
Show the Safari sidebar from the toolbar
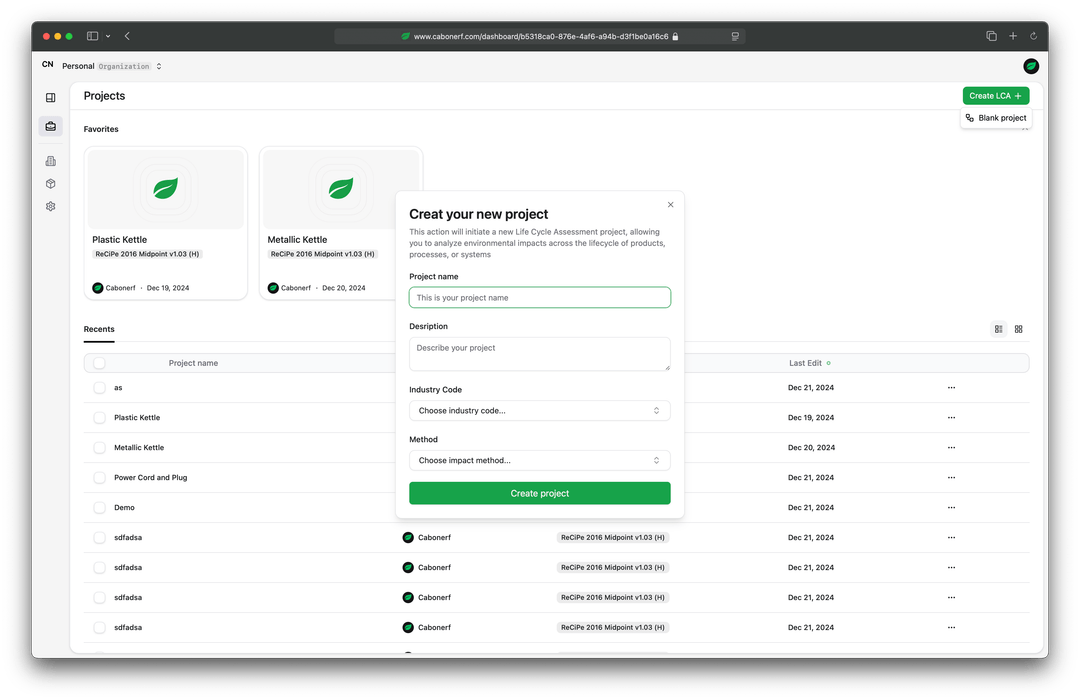coord(92,36)
